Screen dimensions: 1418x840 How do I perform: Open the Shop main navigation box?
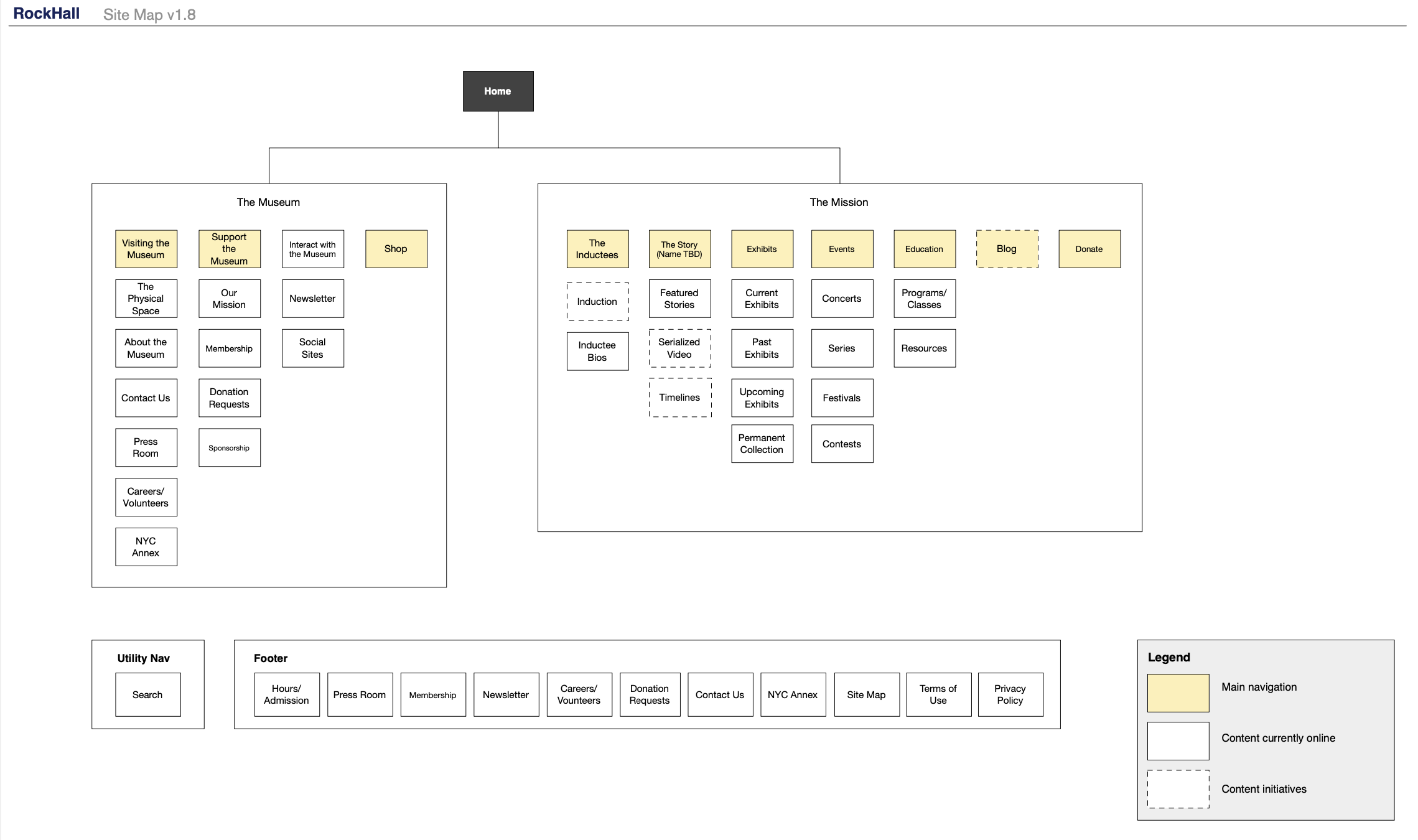click(396, 249)
